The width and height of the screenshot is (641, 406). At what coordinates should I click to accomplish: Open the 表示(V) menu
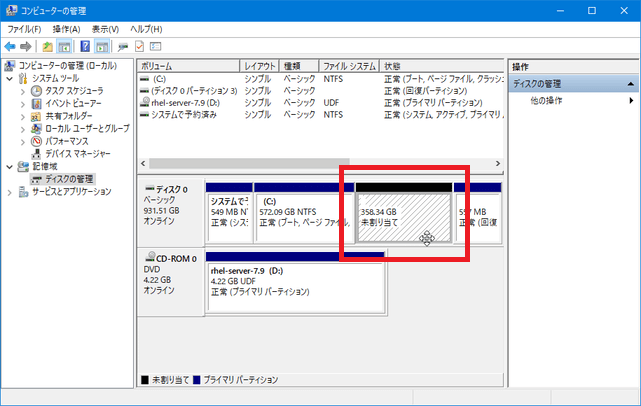[106, 29]
